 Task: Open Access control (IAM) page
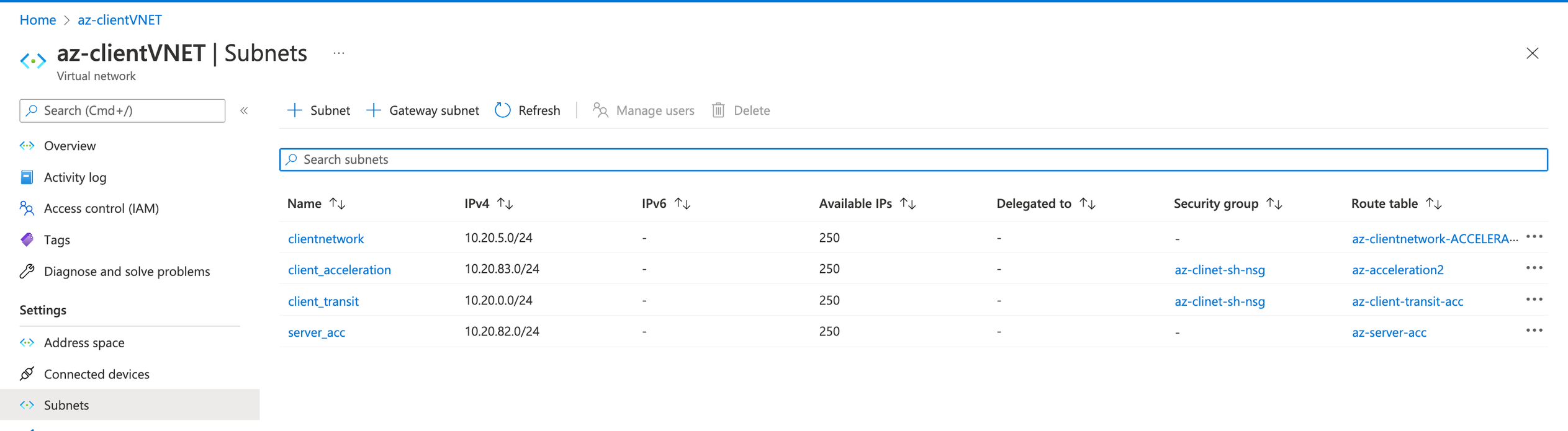[x=101, y=208]
